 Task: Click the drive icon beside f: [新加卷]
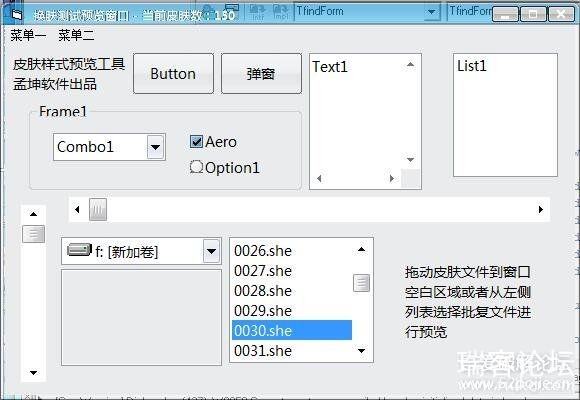(79, 250)
